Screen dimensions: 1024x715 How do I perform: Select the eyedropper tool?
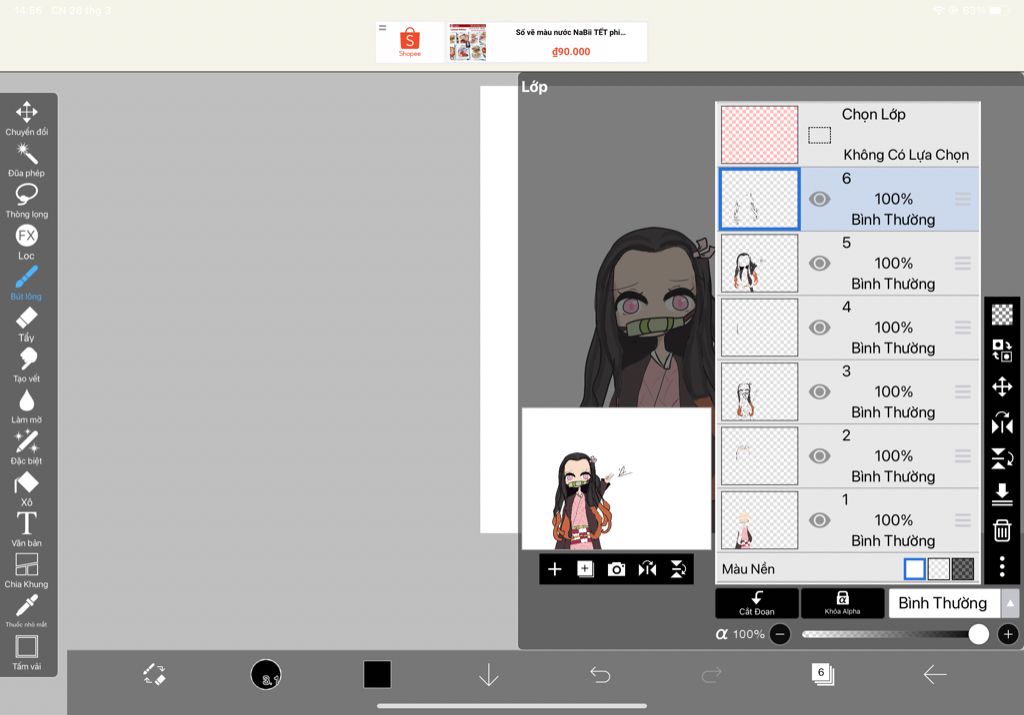[26, 611]
